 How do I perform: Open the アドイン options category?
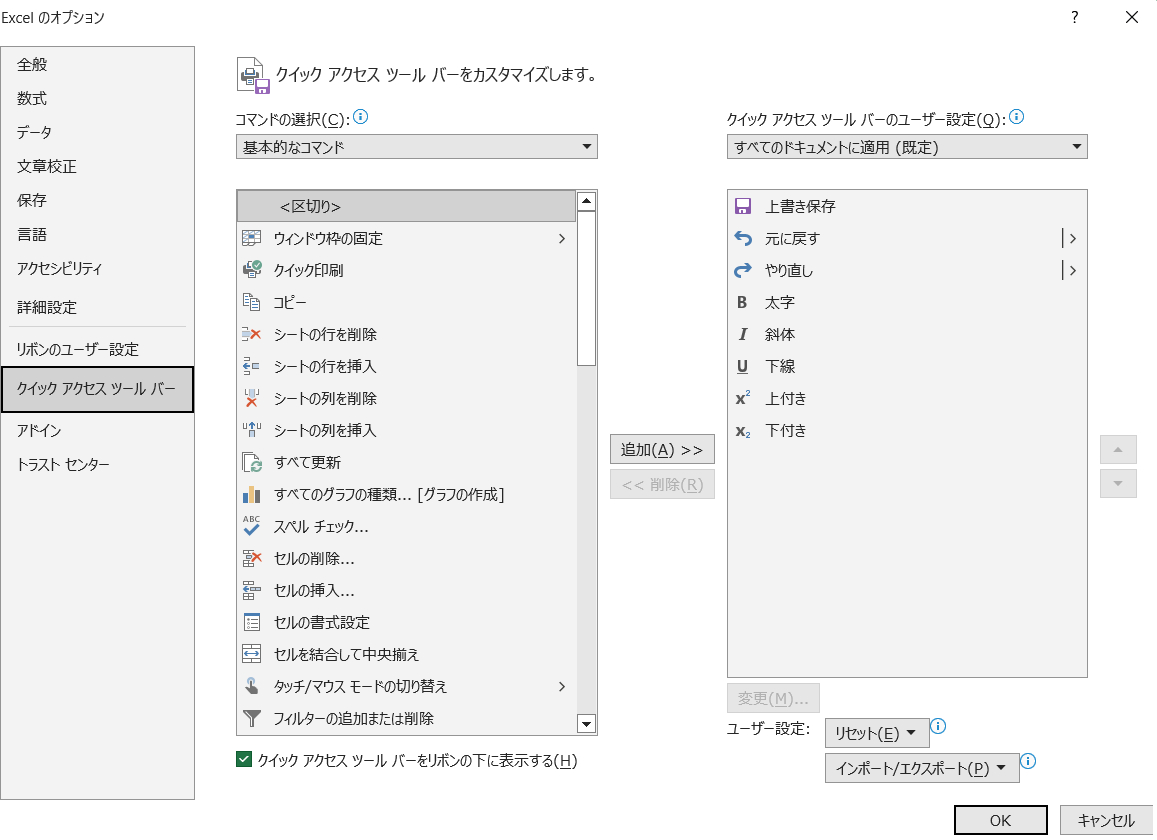pos(97,430)
